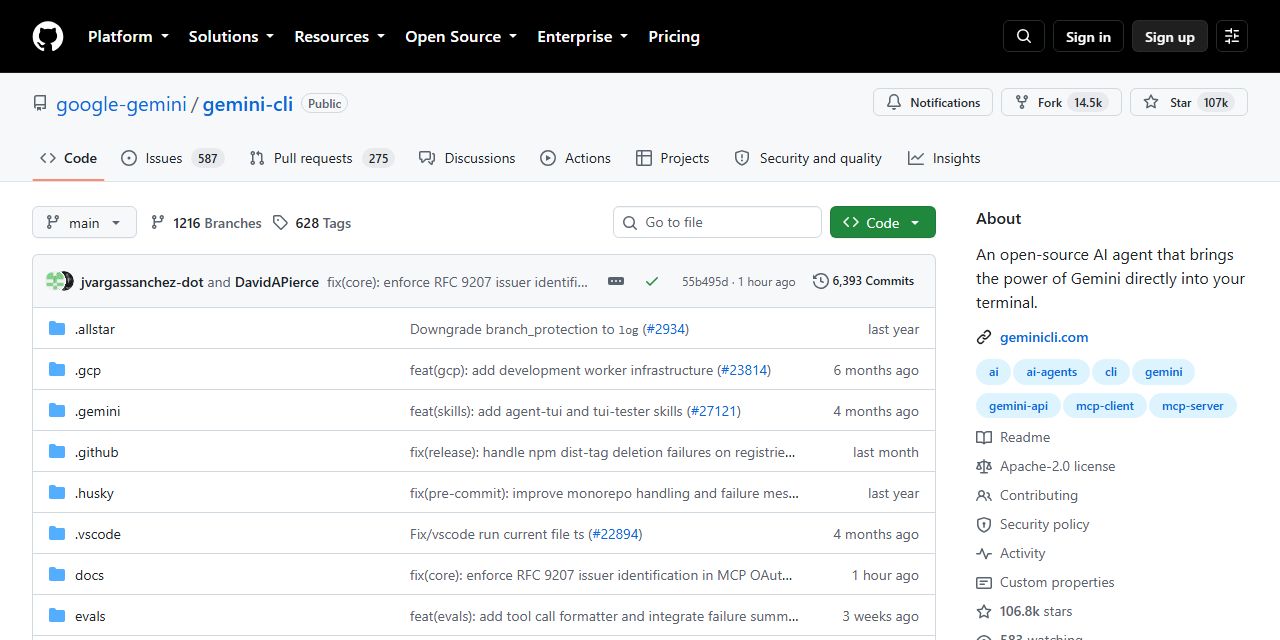Expand the Open Source menu
1280x640 pixels.
pyautogui.click(x=461, y=36)
